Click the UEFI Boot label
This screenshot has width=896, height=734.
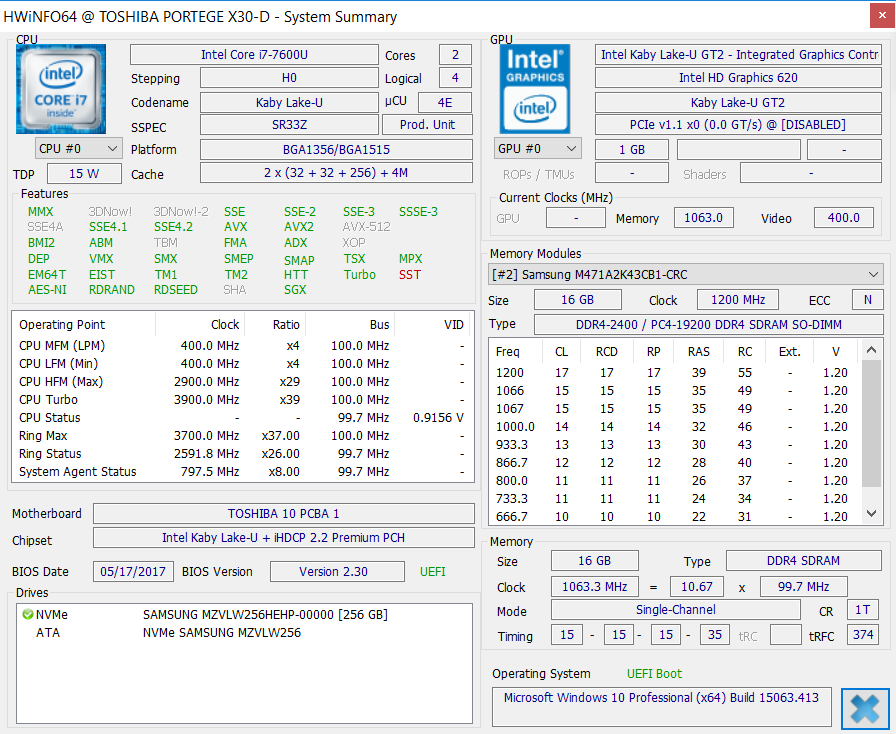(654, 673)
